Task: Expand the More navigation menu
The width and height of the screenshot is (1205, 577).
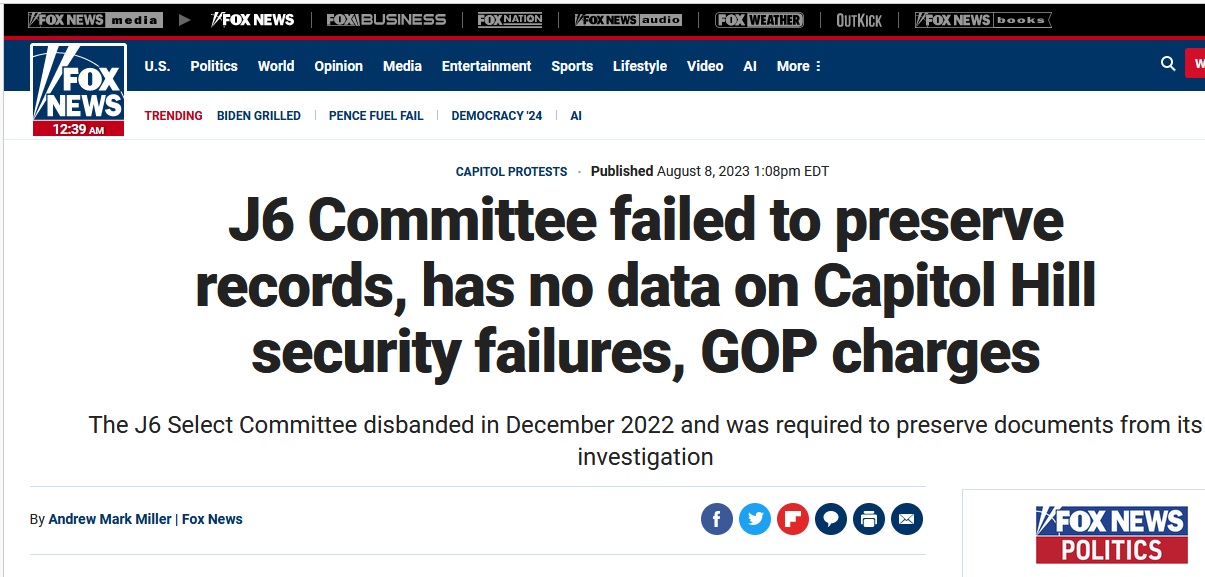Action: coord(799,66)
